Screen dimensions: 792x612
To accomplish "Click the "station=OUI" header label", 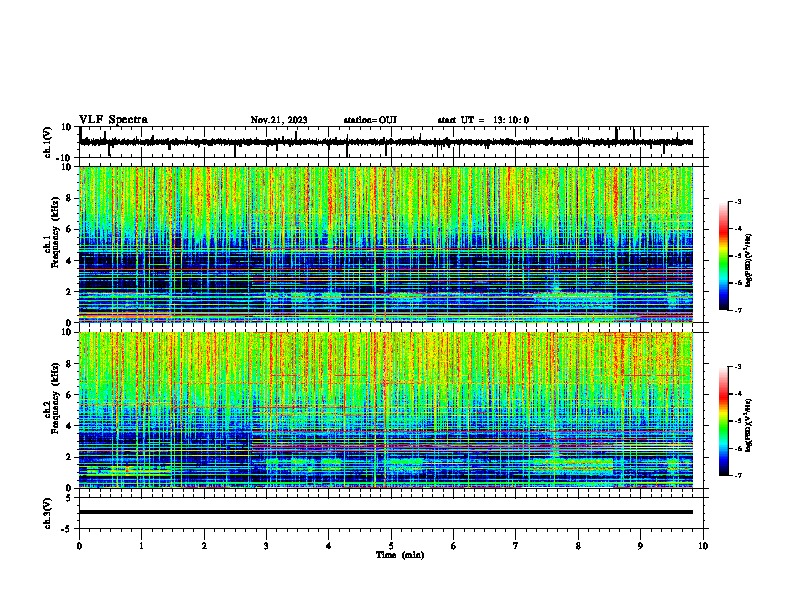I will point(370,120).
